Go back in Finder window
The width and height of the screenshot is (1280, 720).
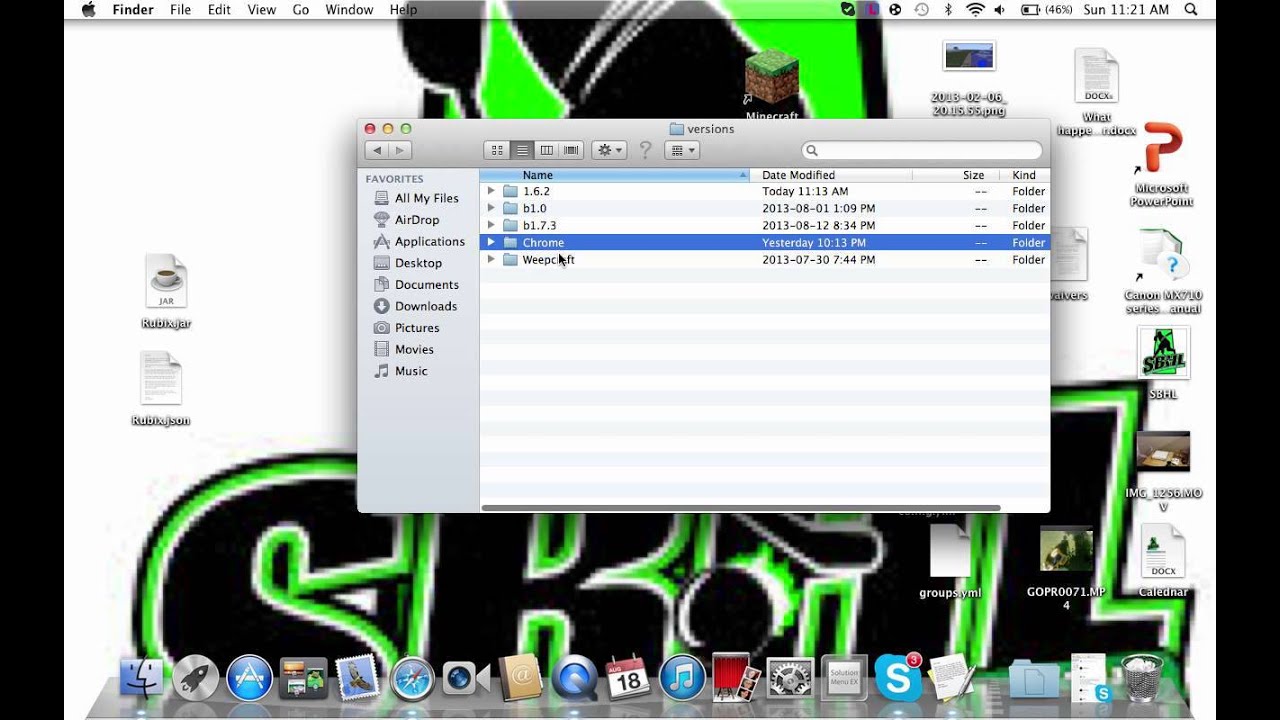point(376,150)
